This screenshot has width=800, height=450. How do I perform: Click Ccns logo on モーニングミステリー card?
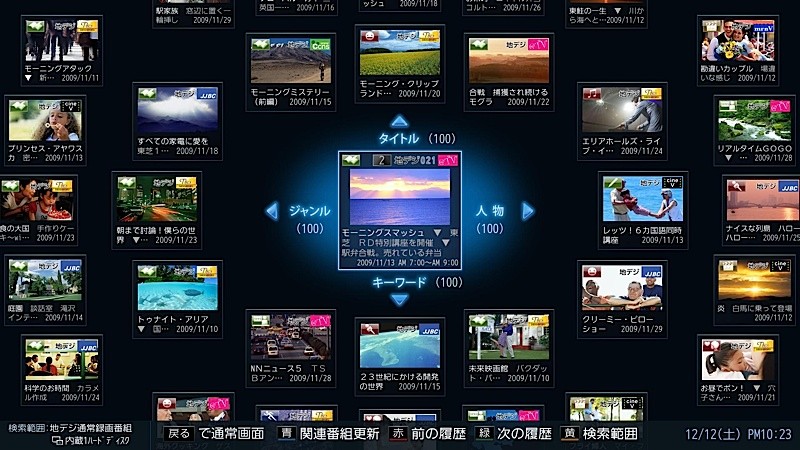click(x=320, y=45)
